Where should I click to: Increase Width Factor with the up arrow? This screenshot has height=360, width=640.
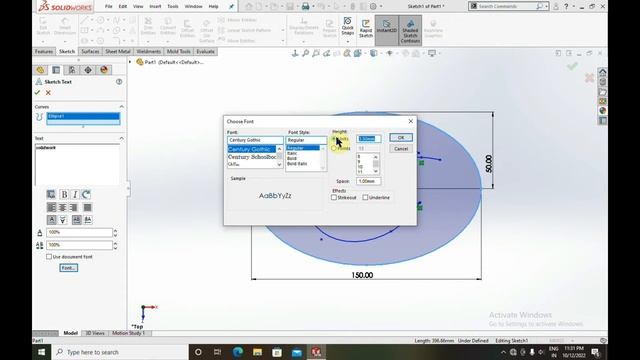115,230
